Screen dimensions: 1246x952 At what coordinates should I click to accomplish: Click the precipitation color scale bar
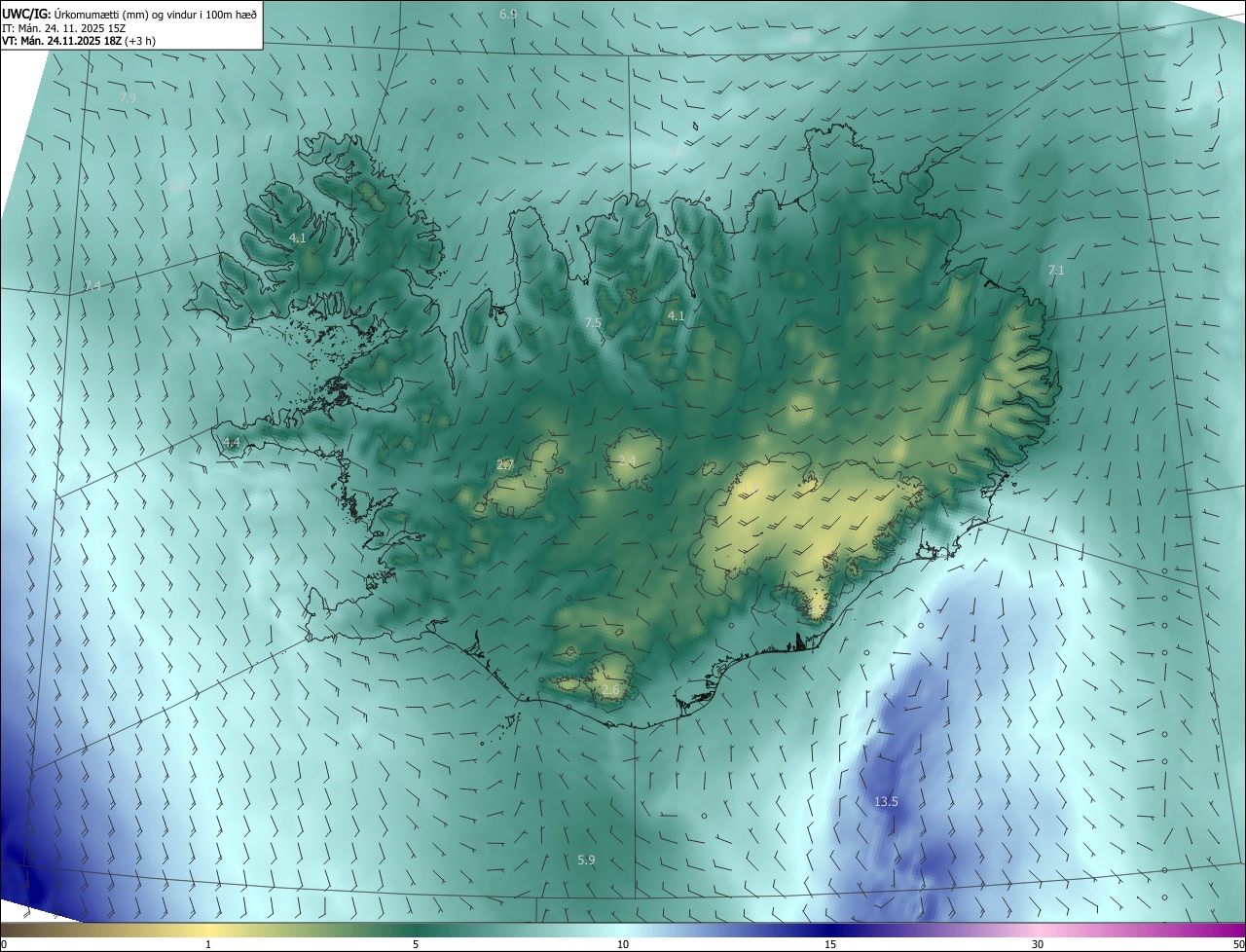pos(623,930)
